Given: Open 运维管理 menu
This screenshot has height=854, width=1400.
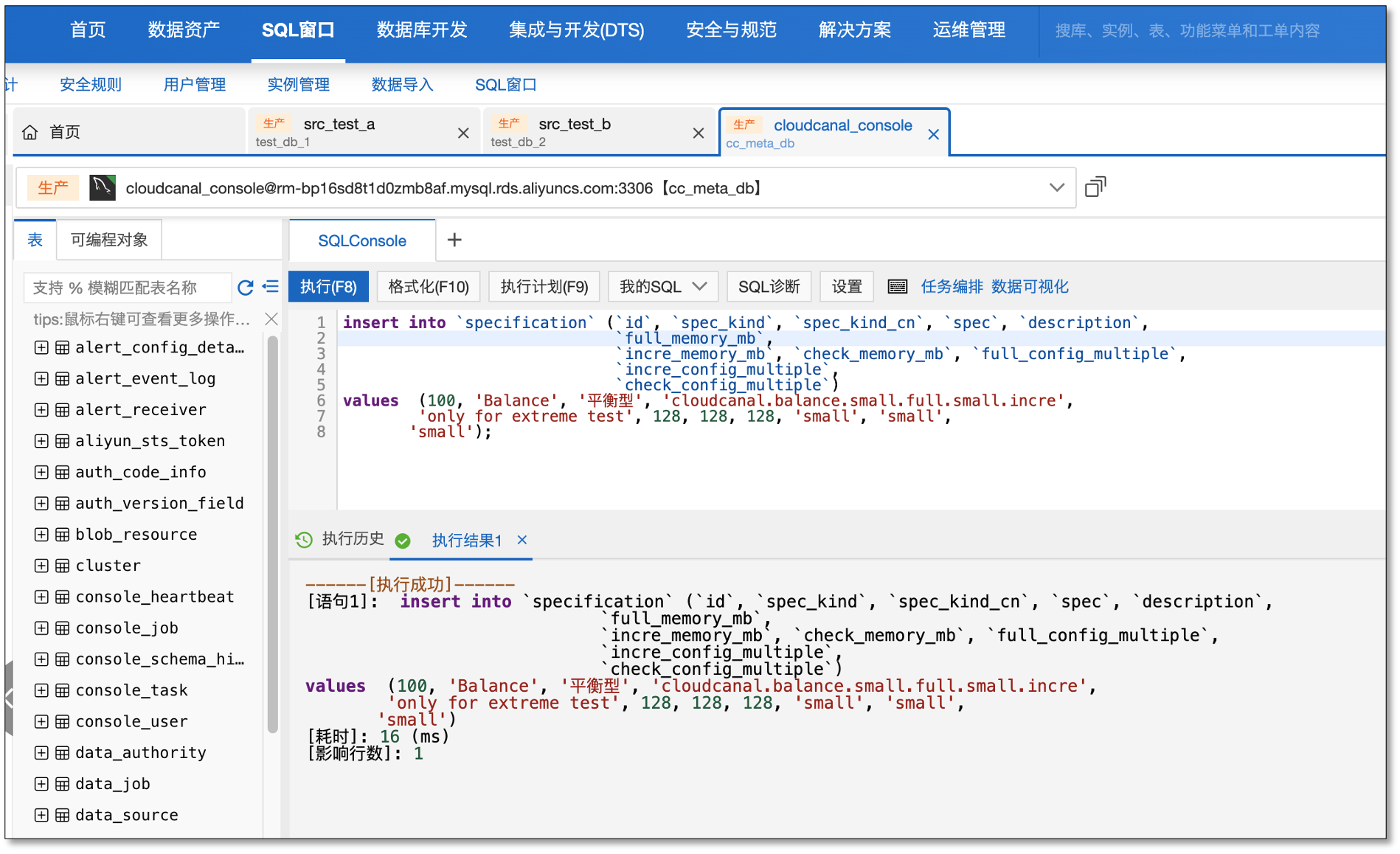Looking at the screenshot, I should (968, 29).
